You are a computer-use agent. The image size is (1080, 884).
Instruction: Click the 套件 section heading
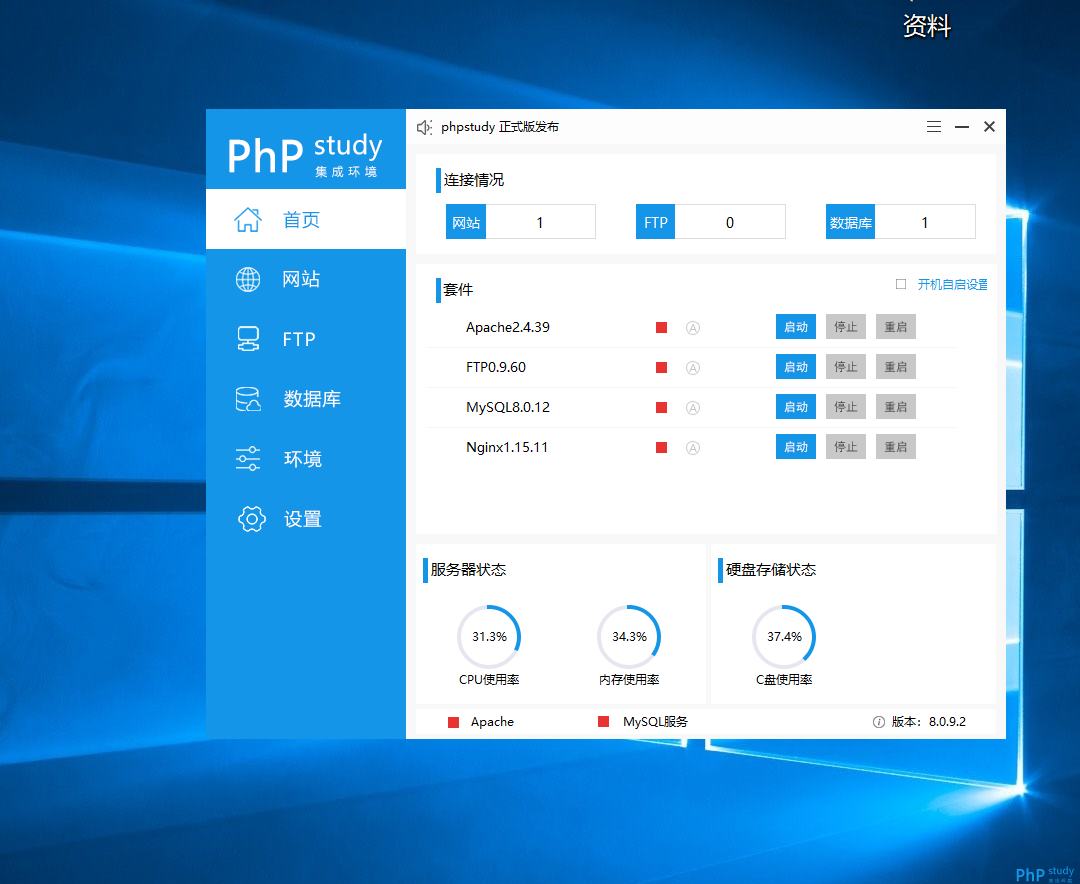click(x=458, y=290)
